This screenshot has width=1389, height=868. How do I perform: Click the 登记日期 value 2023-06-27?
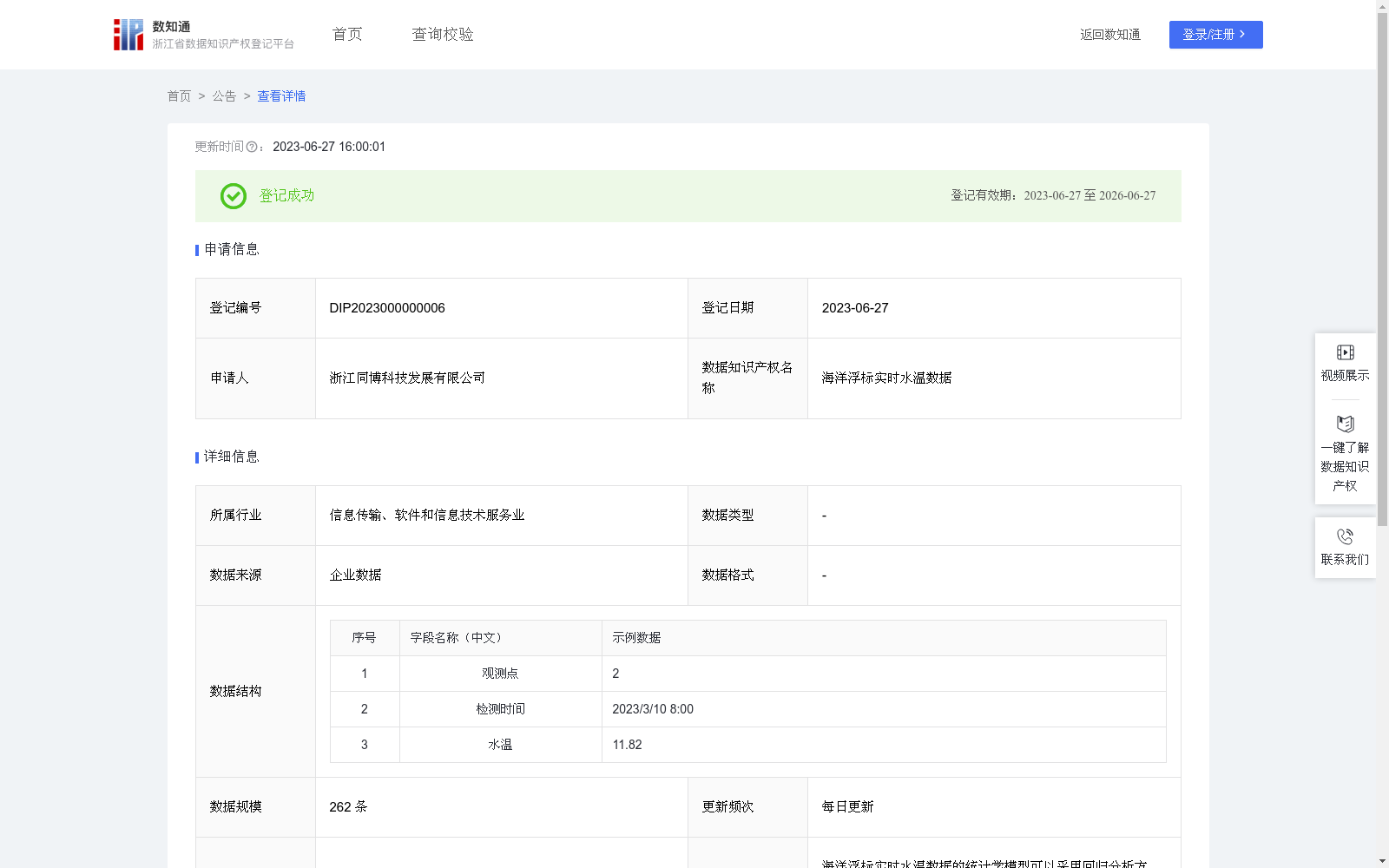(x=855, y=308)
